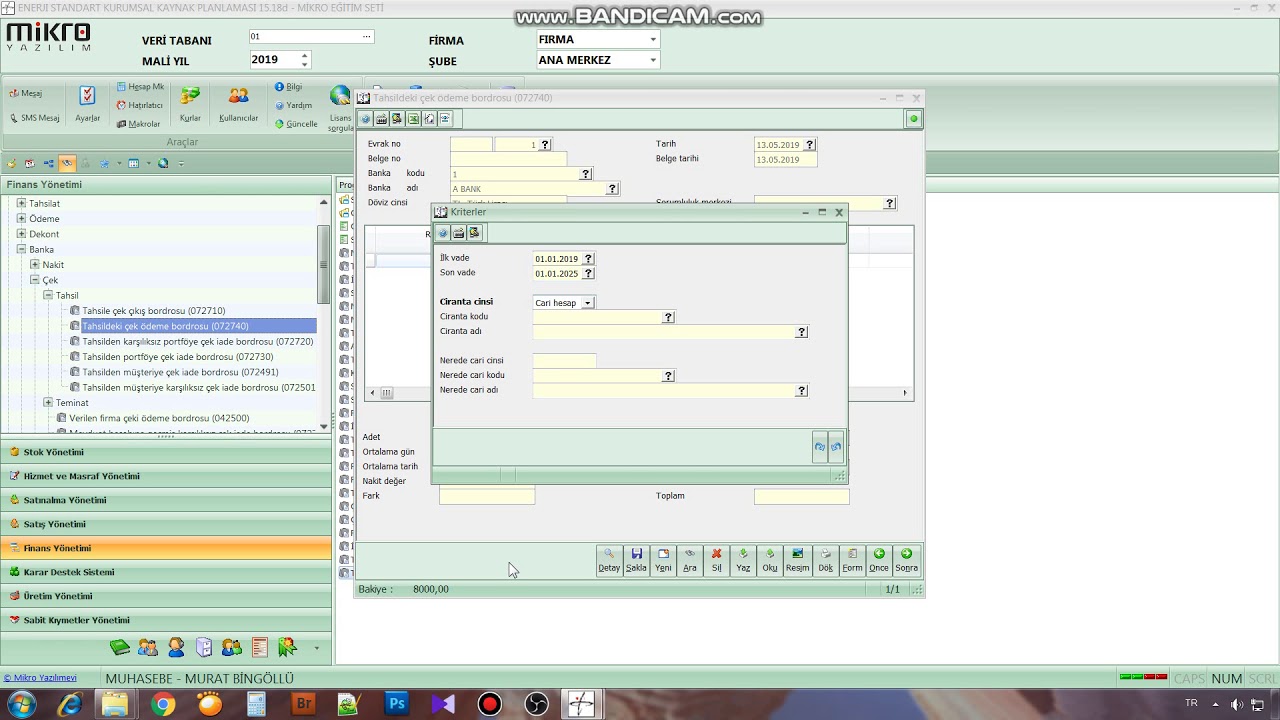The image size is (1280, 720).
Task: Expand the Dekont tree node
Action: [21, 234]
